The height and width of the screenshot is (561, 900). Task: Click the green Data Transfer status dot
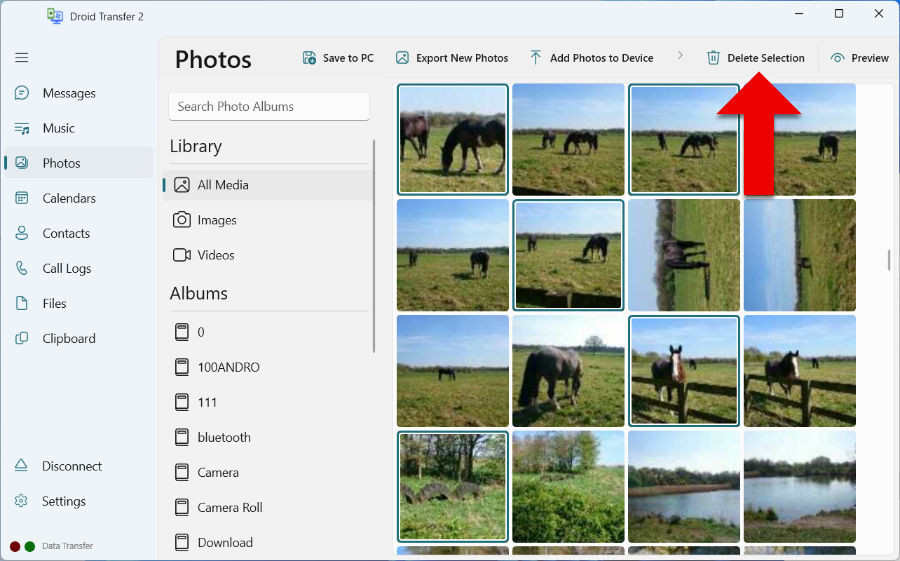30,546
